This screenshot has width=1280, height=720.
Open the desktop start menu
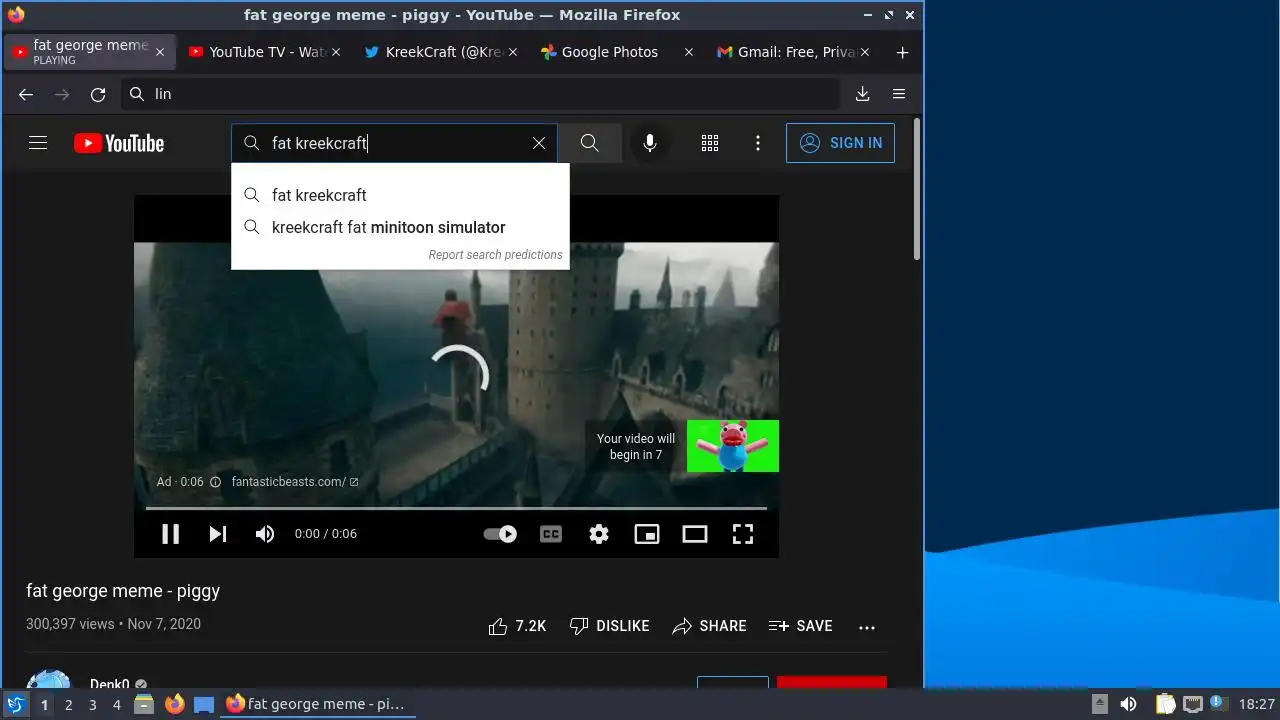(15, 704)
